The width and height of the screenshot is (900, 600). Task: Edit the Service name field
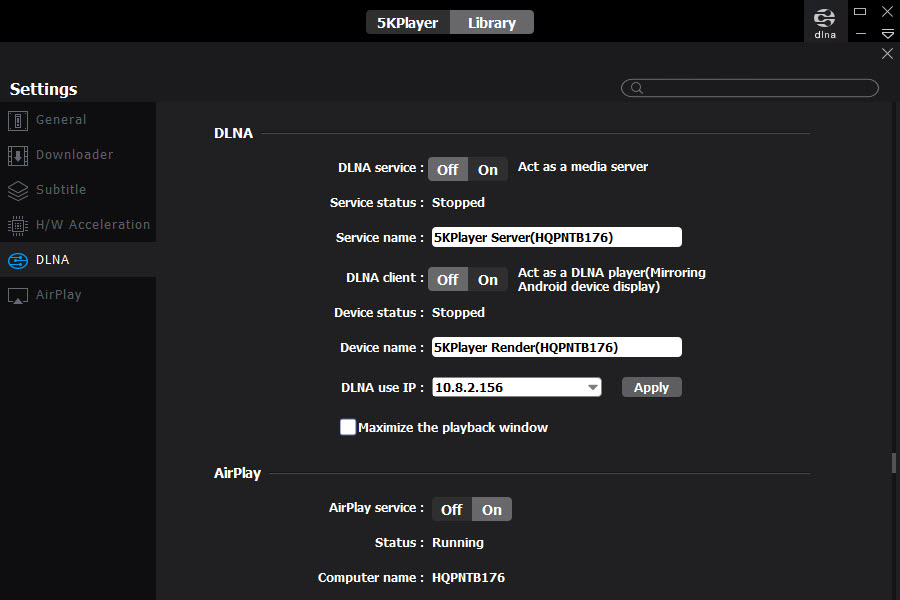557,237
